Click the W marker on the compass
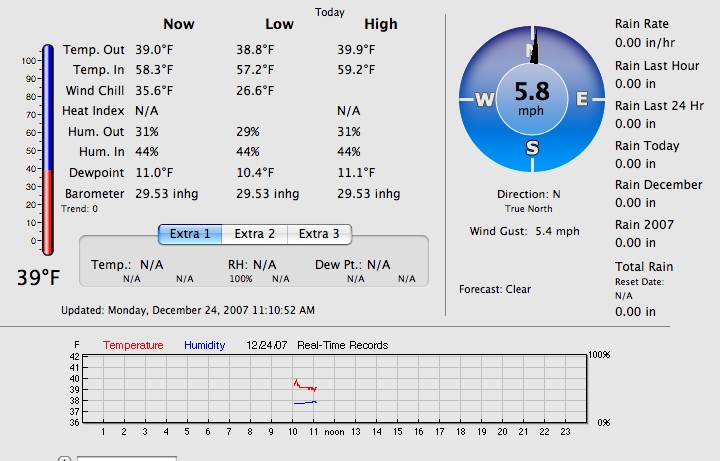The width and height of the screenshot is (720, 461). pos(484,99)
